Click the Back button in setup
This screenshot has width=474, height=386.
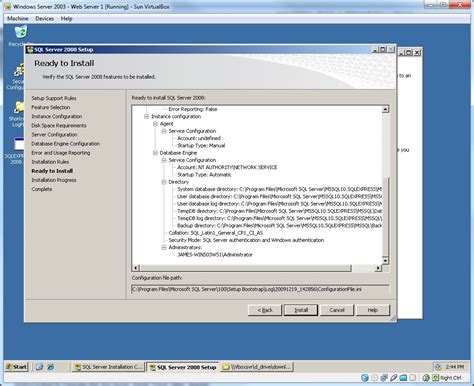click(265, 310)
